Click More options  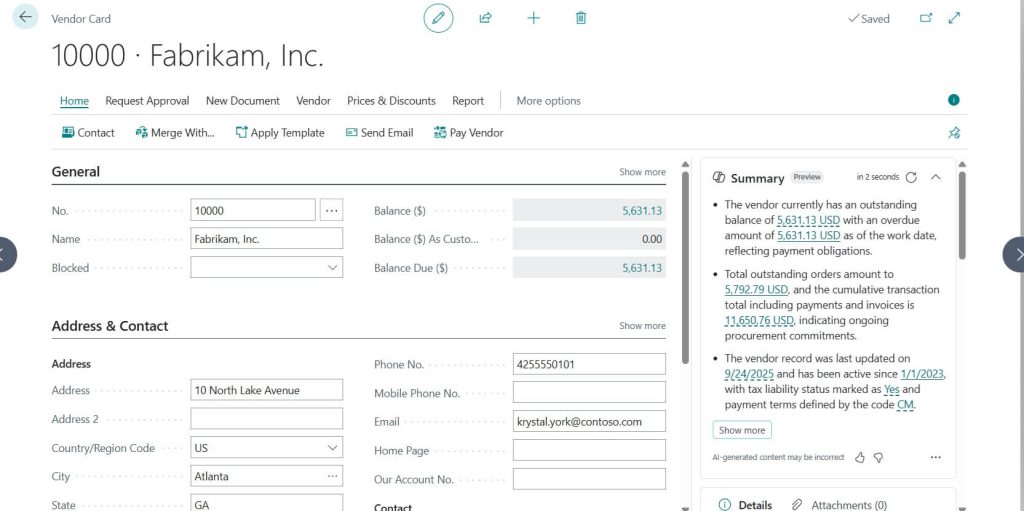coord(549,101)
